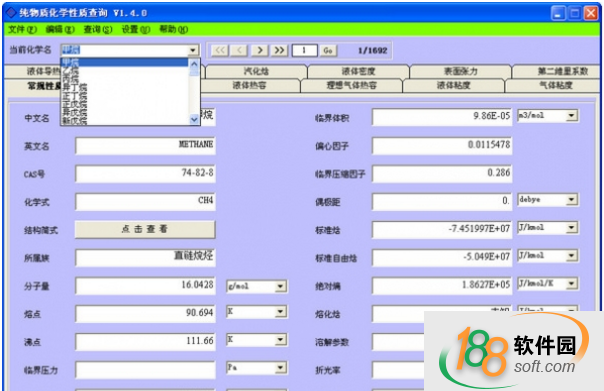The width and height of the screenshot is (604, 391).
Task: Switch to the 汽化焓 tab
Action: click(x=257, y=71)
